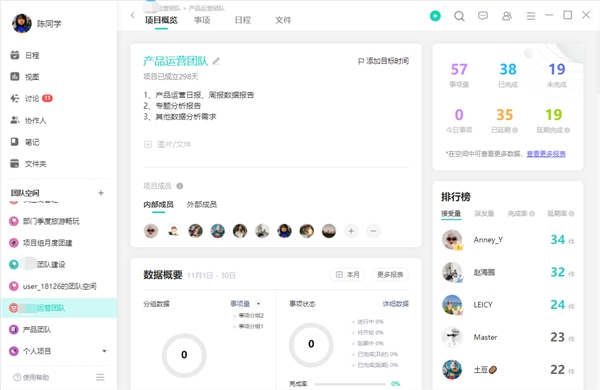This screenshot has height=390, width=600.
Task: Expand the 个人项目 dropdown arrow
Action: pyautogui.click(x=104, y=351)
